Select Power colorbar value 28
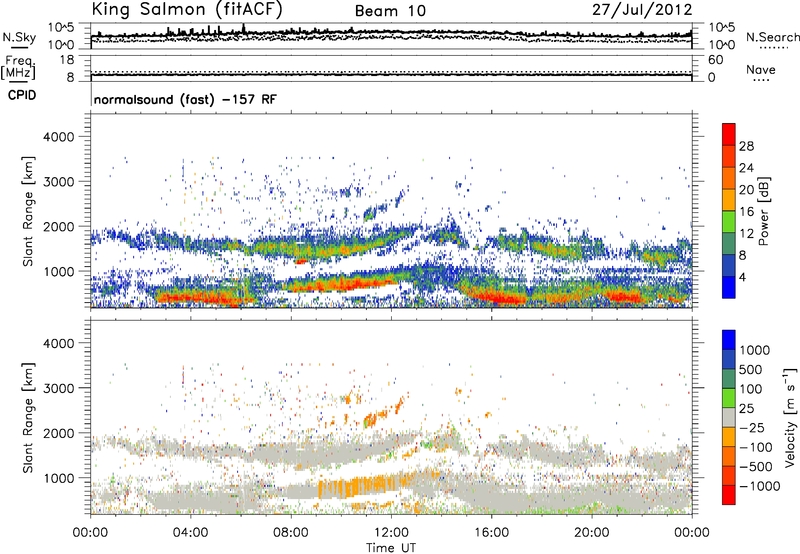The image size is (800, 554). pyautogui.click(x=746, y=146)
